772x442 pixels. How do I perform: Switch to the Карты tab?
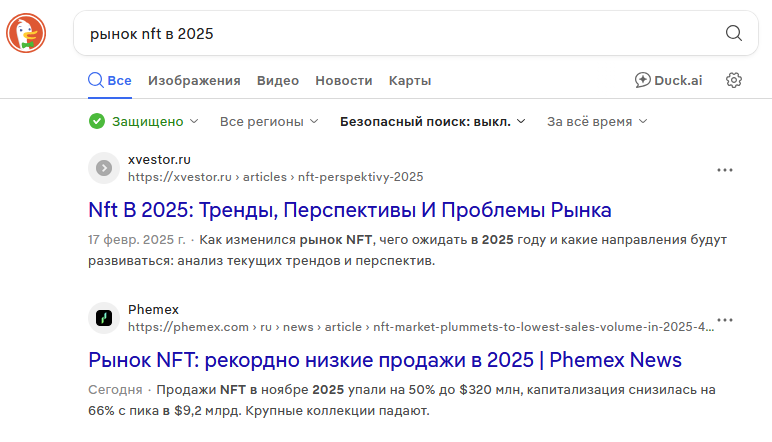coord(410,81)
